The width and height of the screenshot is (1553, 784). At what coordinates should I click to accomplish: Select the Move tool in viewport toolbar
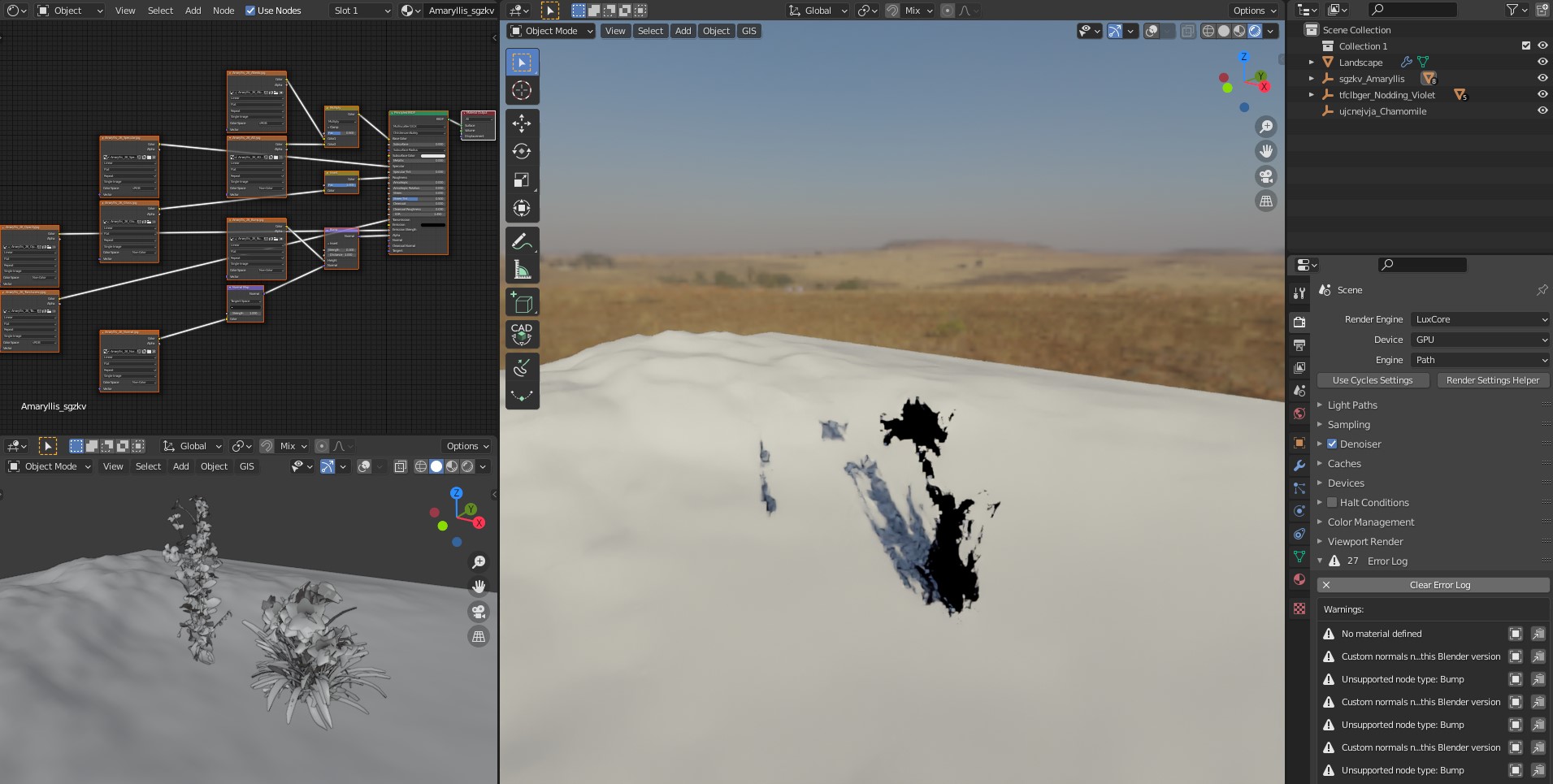pos(522,123)
